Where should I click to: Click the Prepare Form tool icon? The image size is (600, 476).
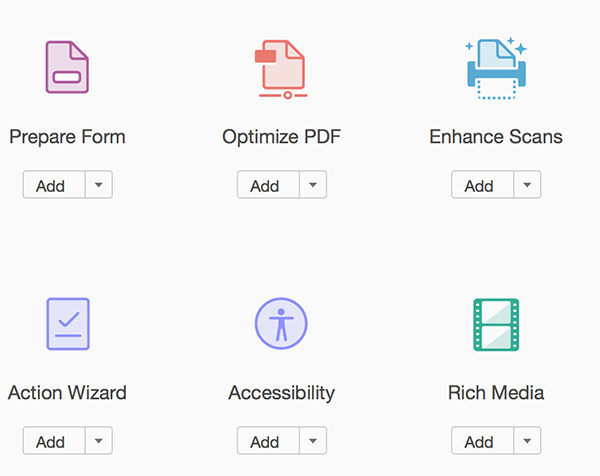coord(67,68)
